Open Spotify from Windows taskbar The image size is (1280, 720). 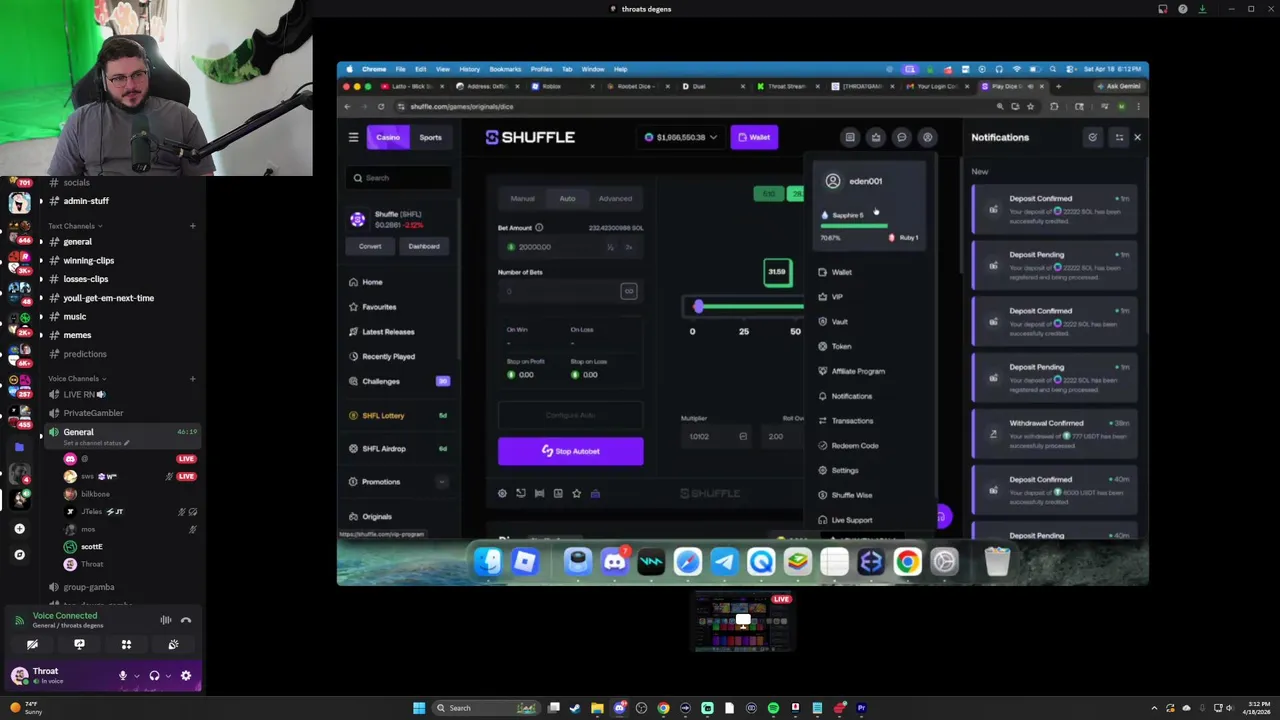point(773,708)
